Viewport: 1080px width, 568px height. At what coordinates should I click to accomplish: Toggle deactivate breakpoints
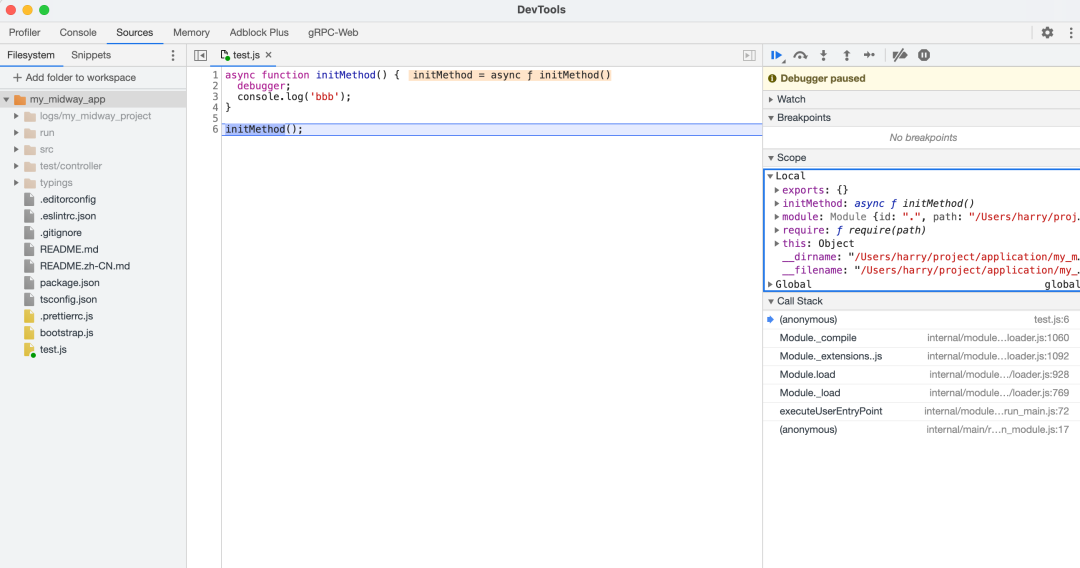pos(900,56)
